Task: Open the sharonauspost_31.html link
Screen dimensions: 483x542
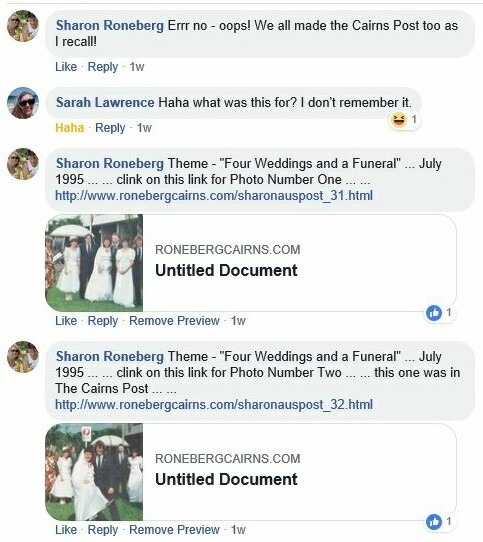Action: point(214,196)
